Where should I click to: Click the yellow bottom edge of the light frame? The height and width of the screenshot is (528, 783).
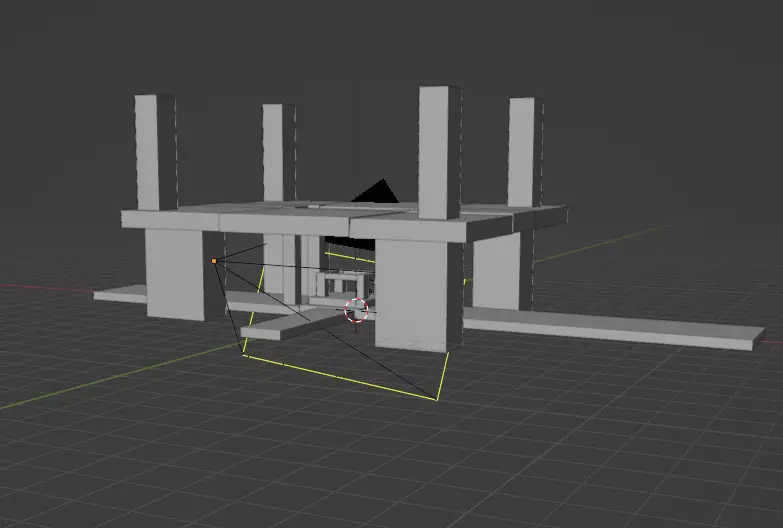[x=340, y=377]
